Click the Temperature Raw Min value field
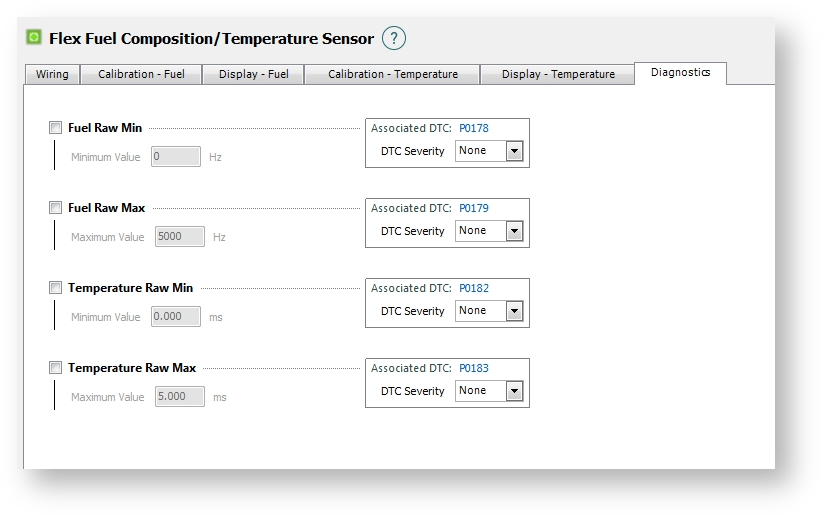The width and height of the screenshot is (823, 517). pyautogui.click(x=176, y=317)
